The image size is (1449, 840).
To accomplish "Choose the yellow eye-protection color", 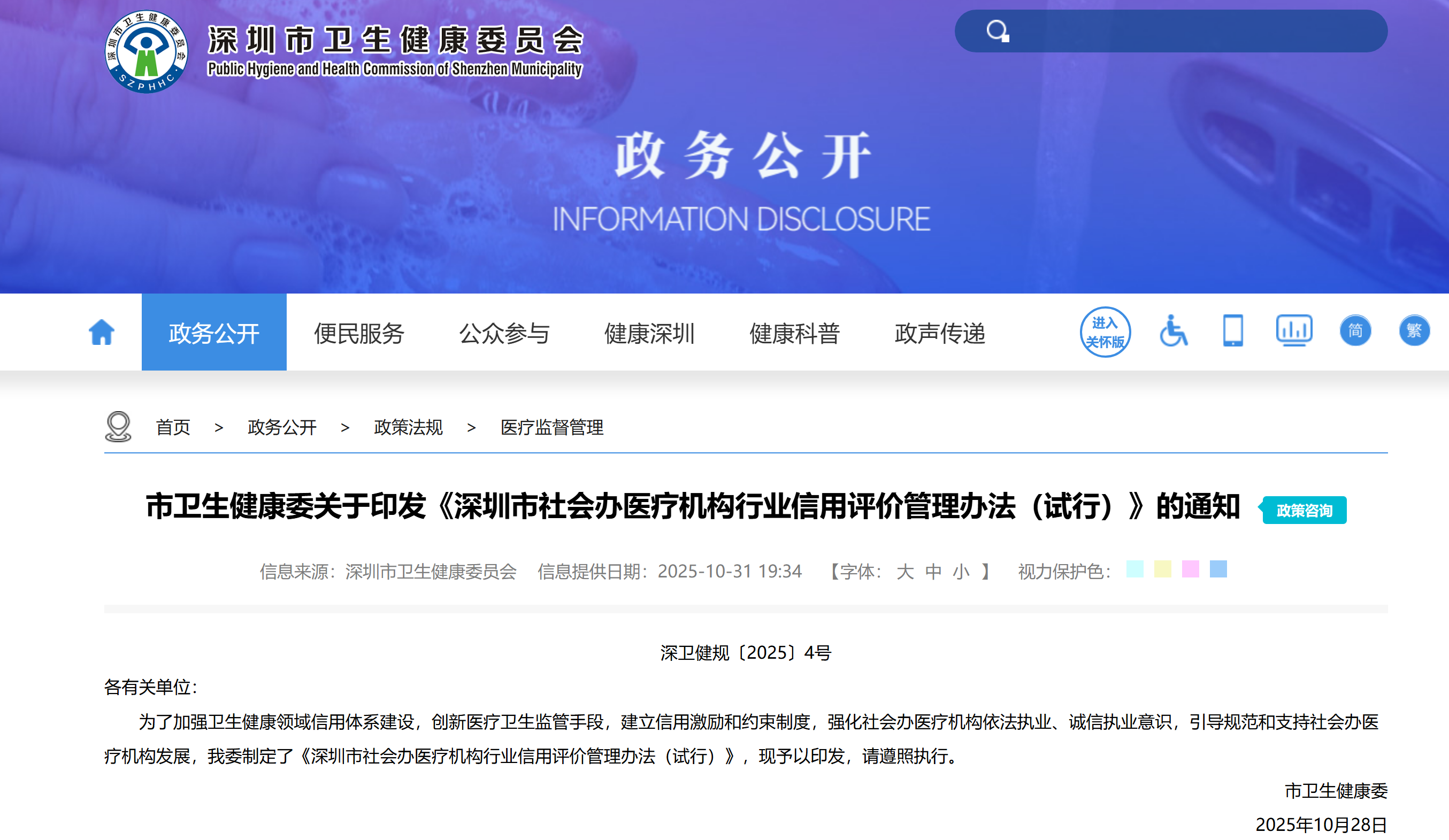I will pyautogui.click(x=1163, y=568).
